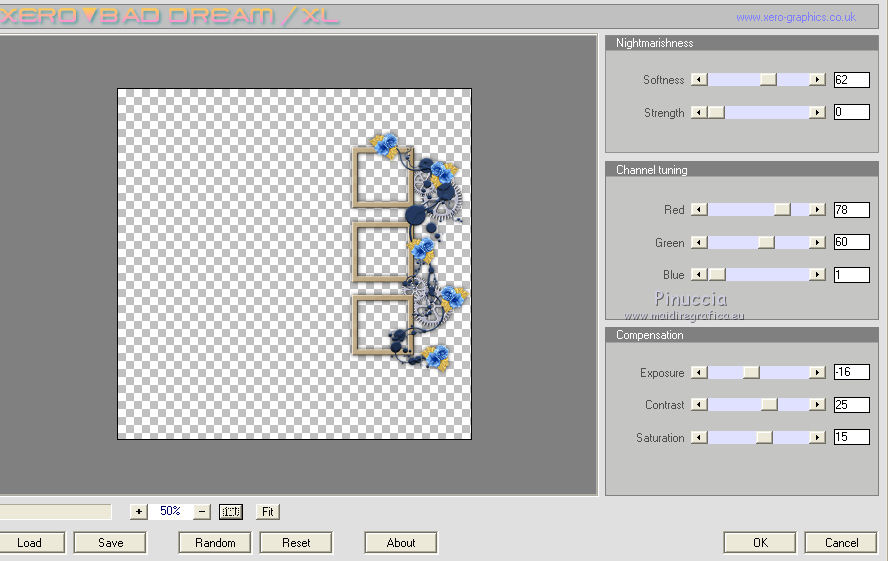Click the Exposure slider thumb
This screenshot has height=561, width=888.
click(x=752, y=372)
